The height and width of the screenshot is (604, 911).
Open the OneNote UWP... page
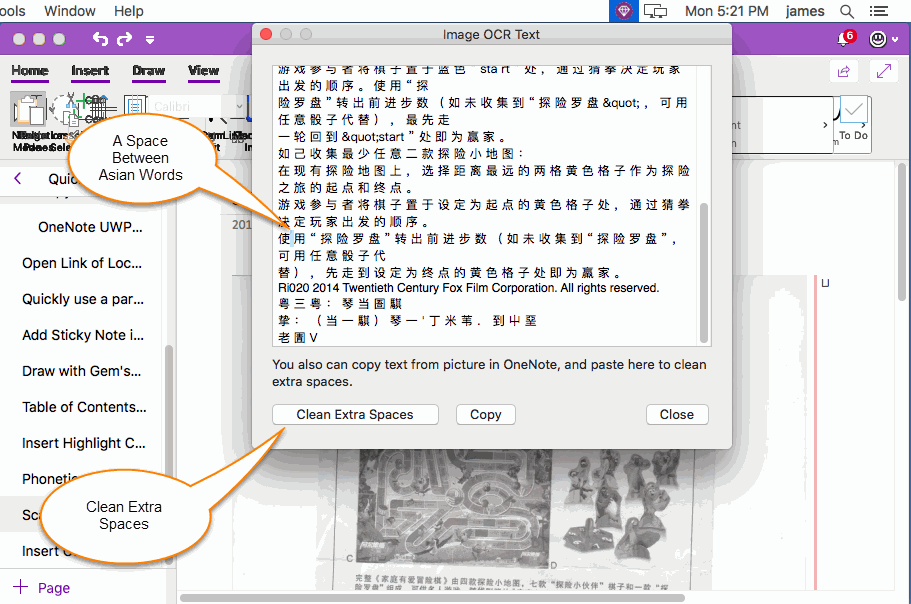90,227
